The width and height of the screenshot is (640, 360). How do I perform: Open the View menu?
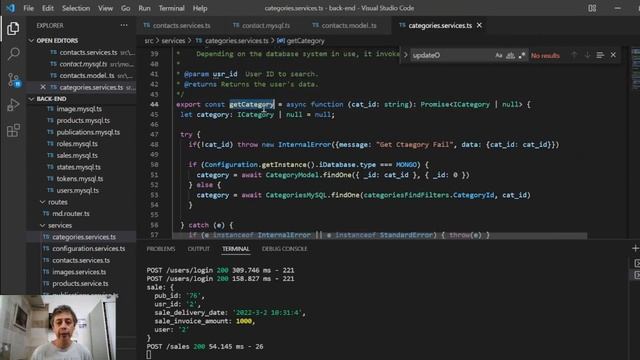click(105, 8)
